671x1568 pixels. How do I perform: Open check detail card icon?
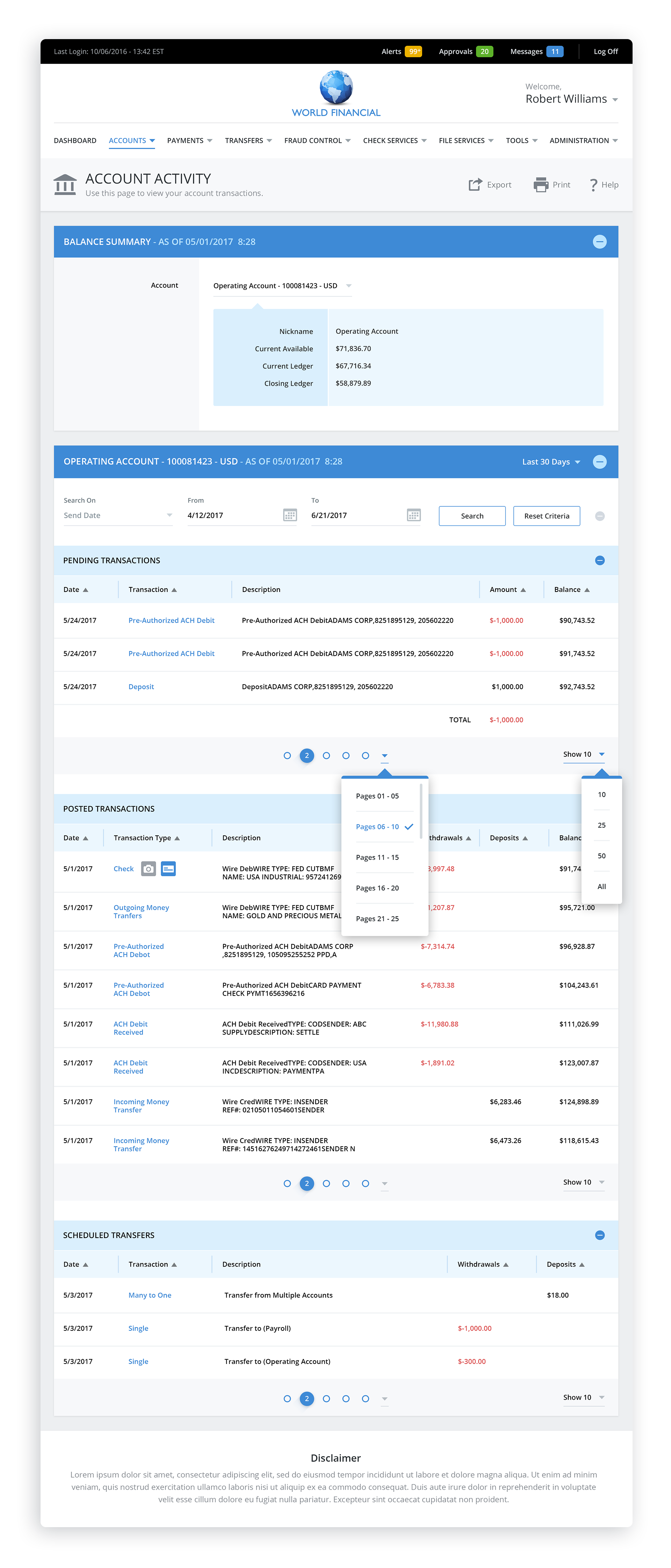168,869
